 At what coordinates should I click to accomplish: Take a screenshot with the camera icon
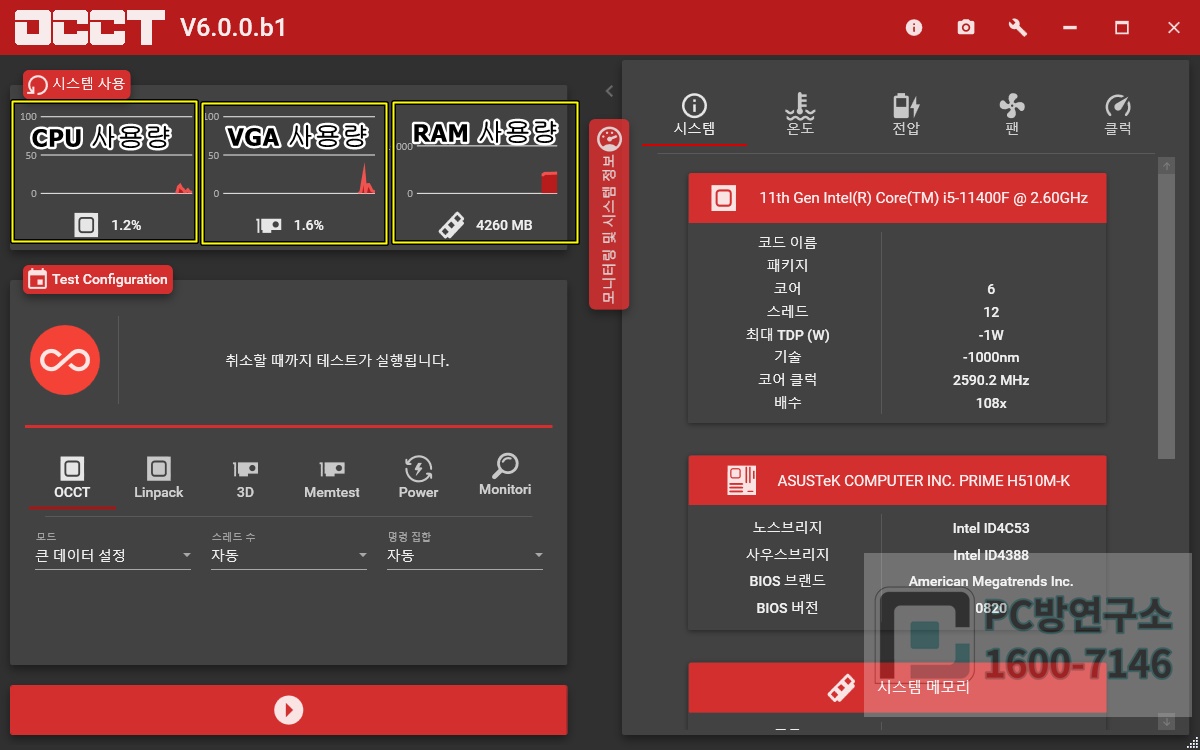(966, 27)
